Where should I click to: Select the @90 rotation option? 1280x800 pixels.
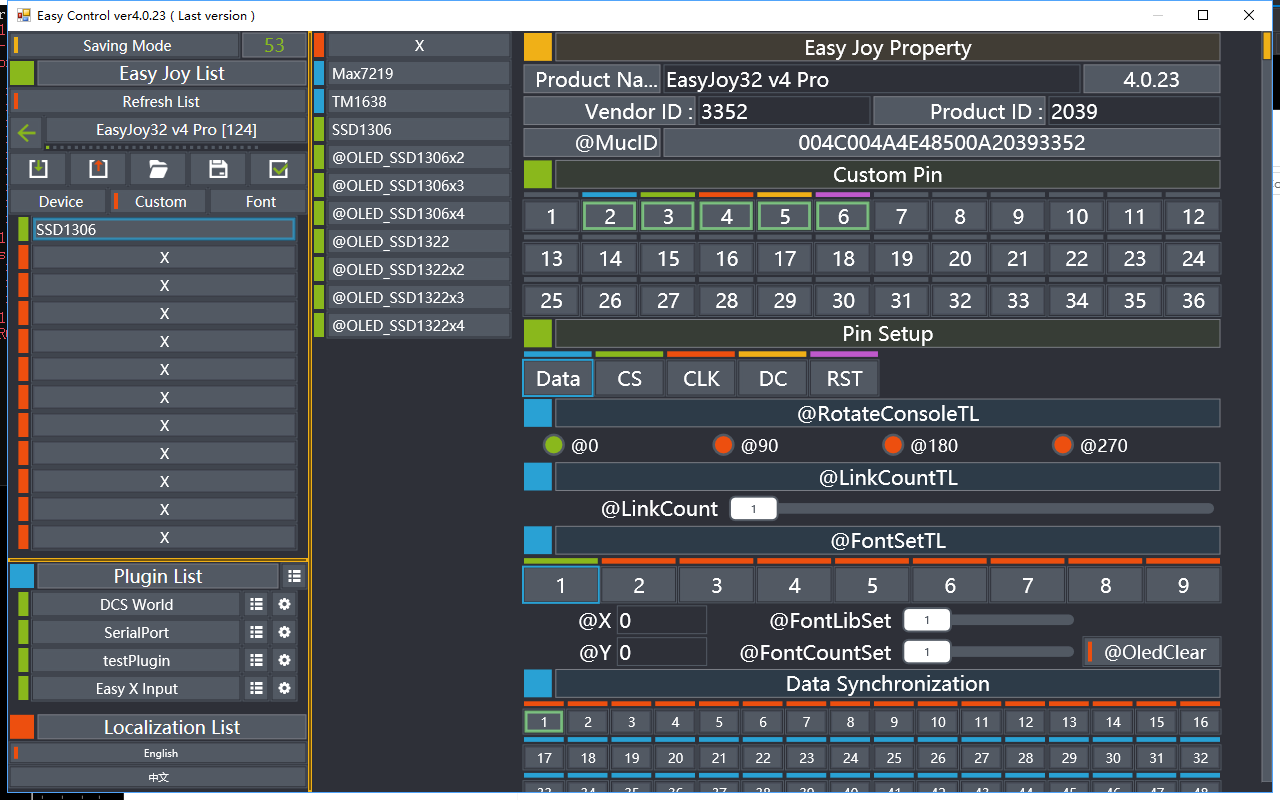coord(723,445)
